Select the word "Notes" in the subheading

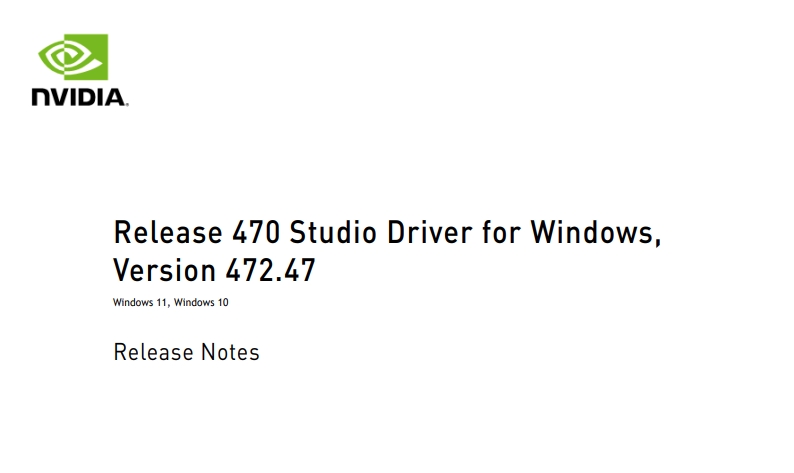pyautogui.click(x=230, y=352)
